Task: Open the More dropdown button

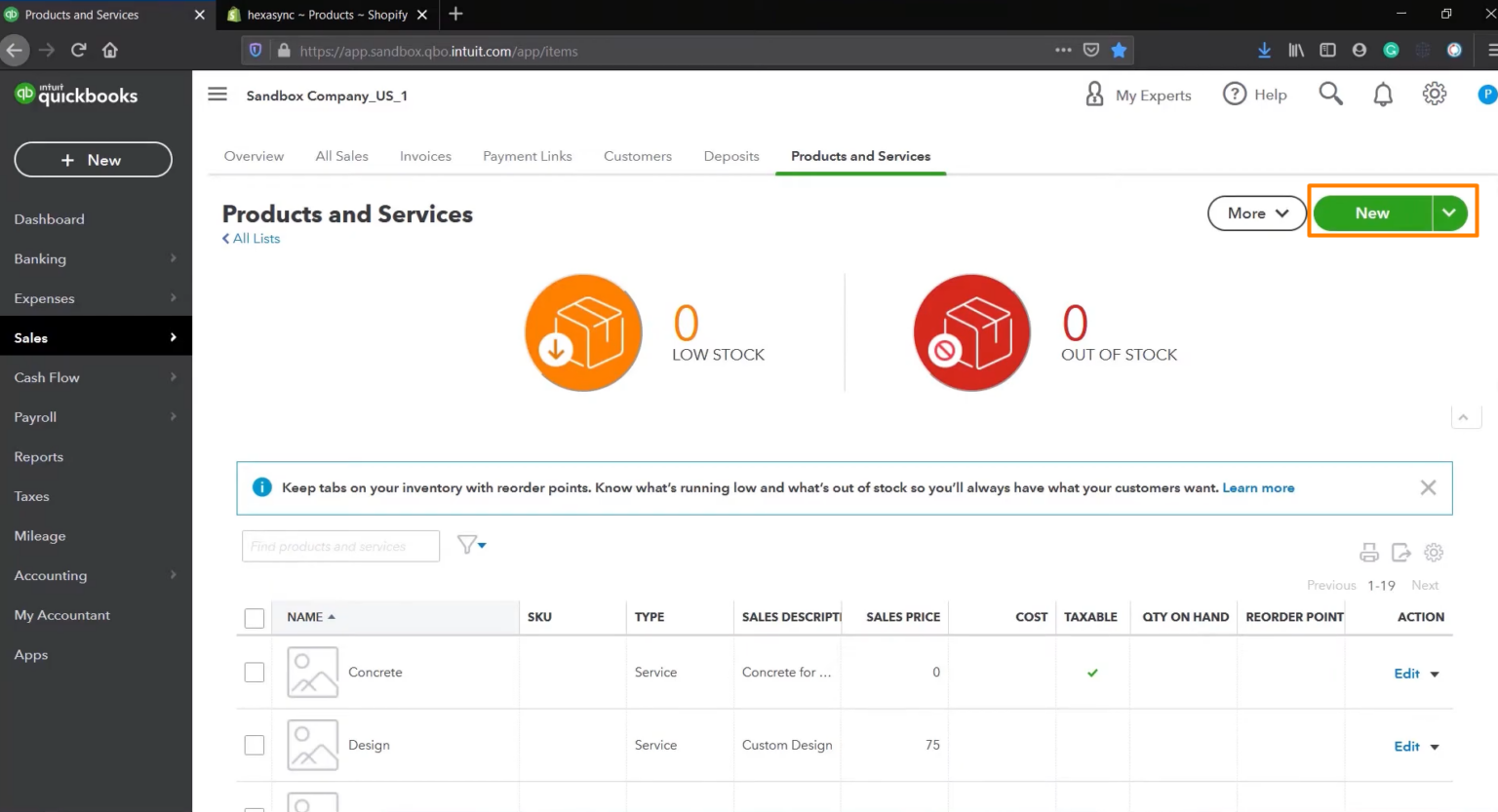Action: pyautogui.click(x=1257, y=213)
